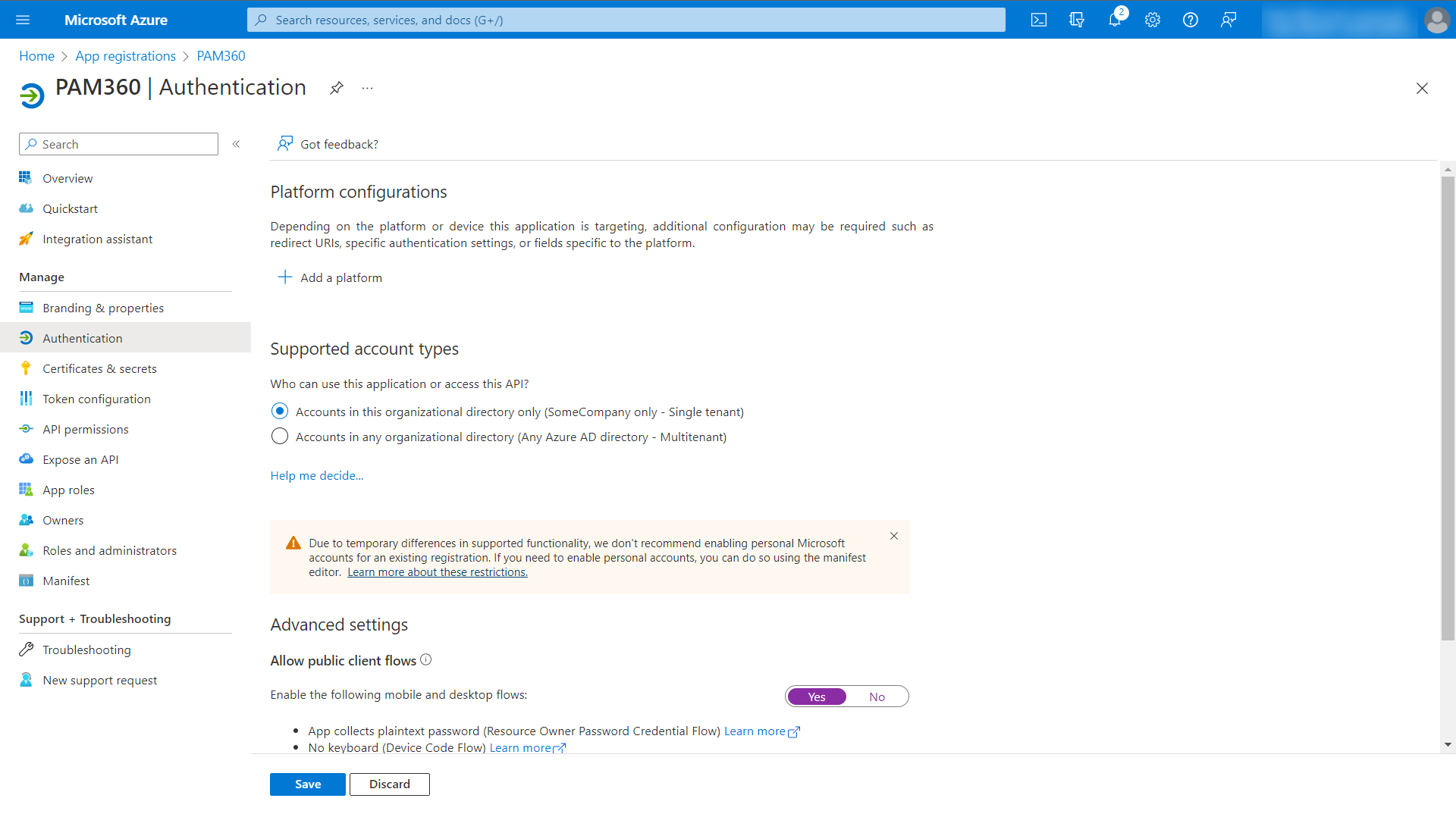Collapse the left navigation menu

(236, 144)
